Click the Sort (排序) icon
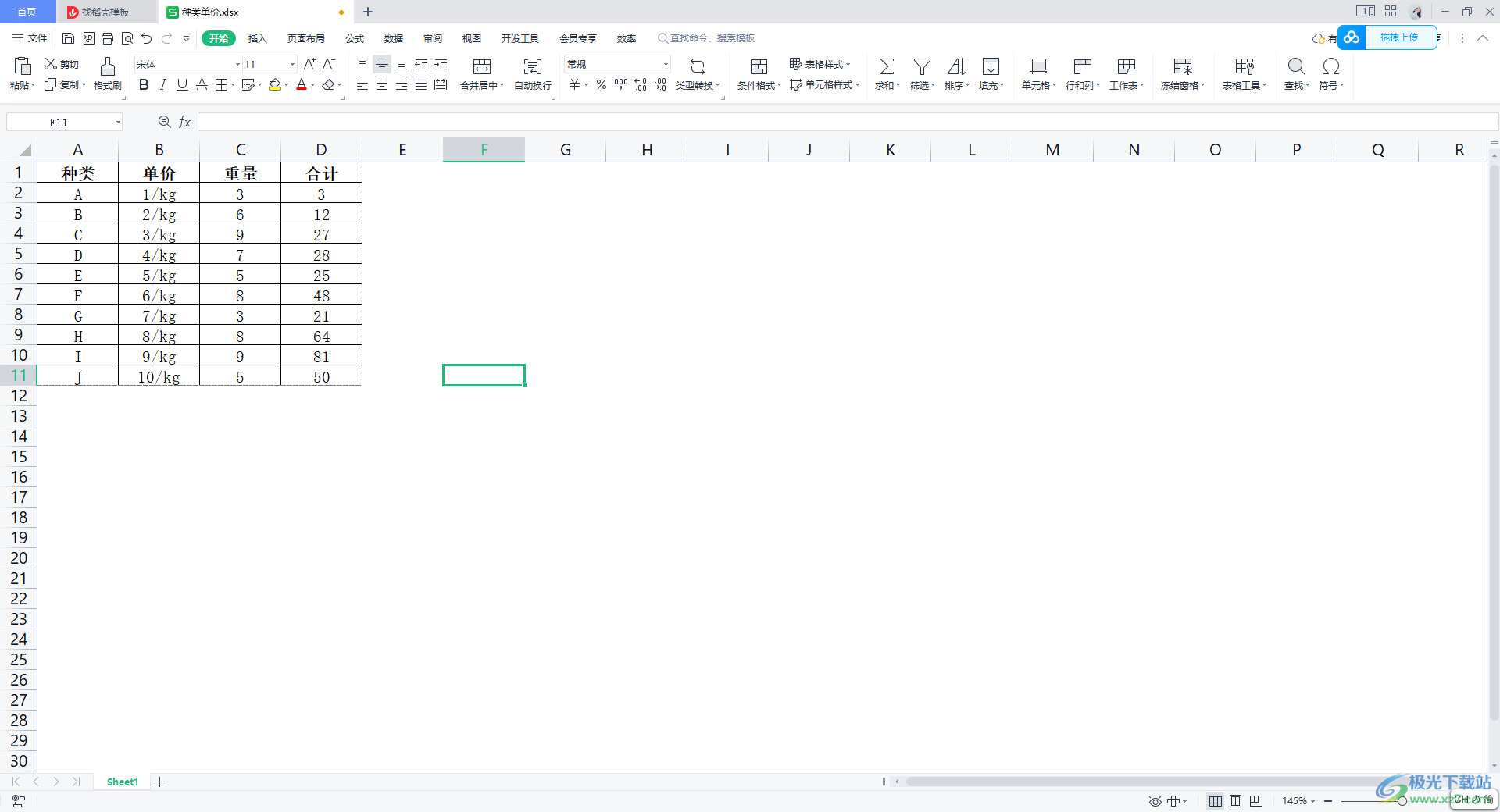 tap(956, 66)
